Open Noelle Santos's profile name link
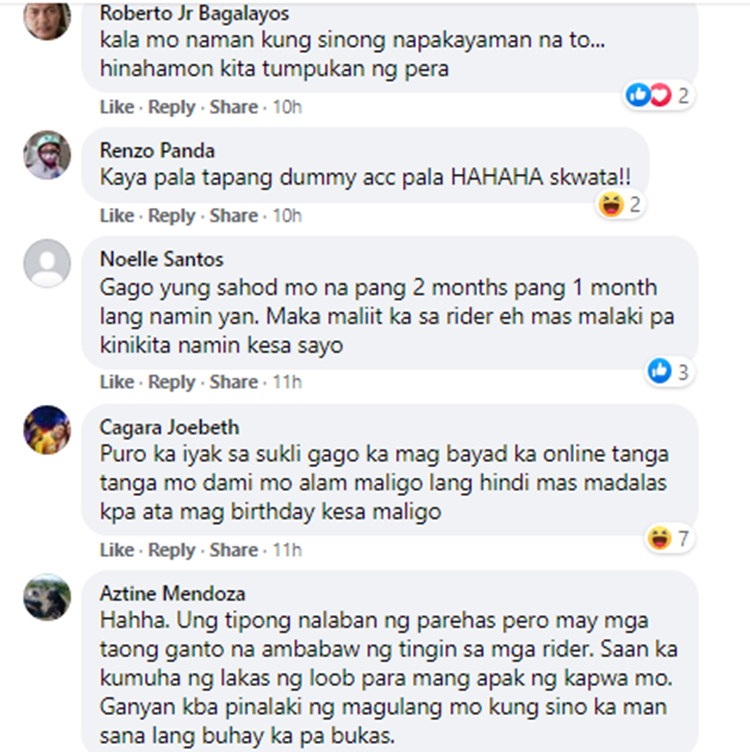Screen dimensions: 750x752 coord(162,259)
